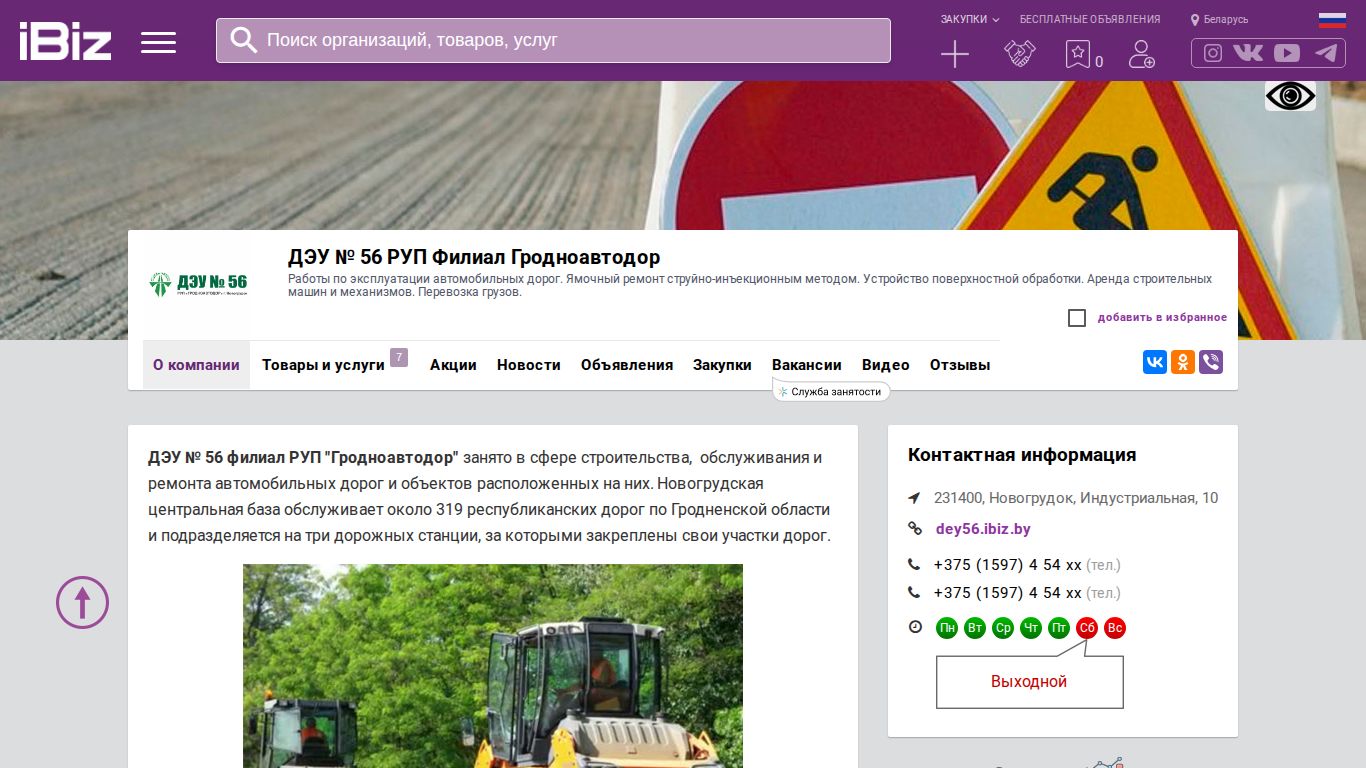Screen dimensions: 1366x768
Task: Click the company address 'Новогрудок, Индустриальная, 10'
Action: coord(1076,498)
